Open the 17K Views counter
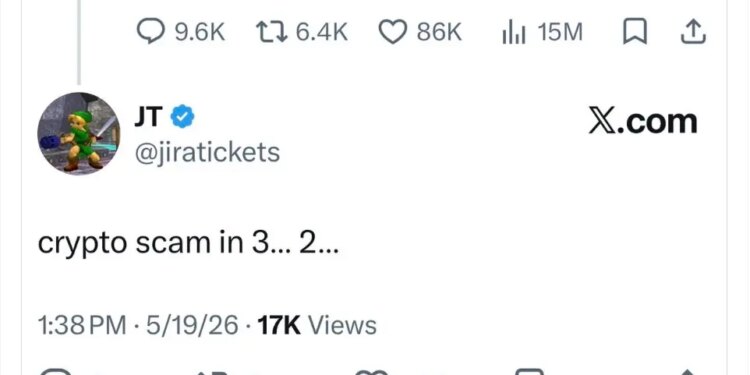This screenshot has height=375, width=750. pyautogui.click(x=317, y=325)
